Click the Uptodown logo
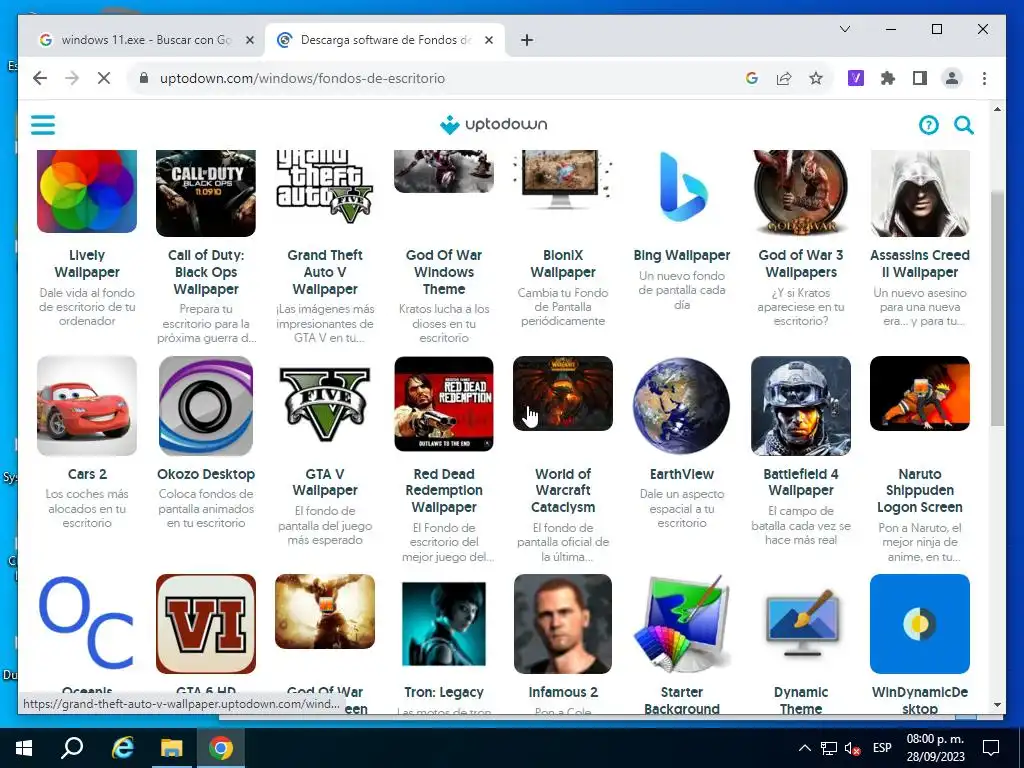1024x768 pixels. [x=494, y=124]
